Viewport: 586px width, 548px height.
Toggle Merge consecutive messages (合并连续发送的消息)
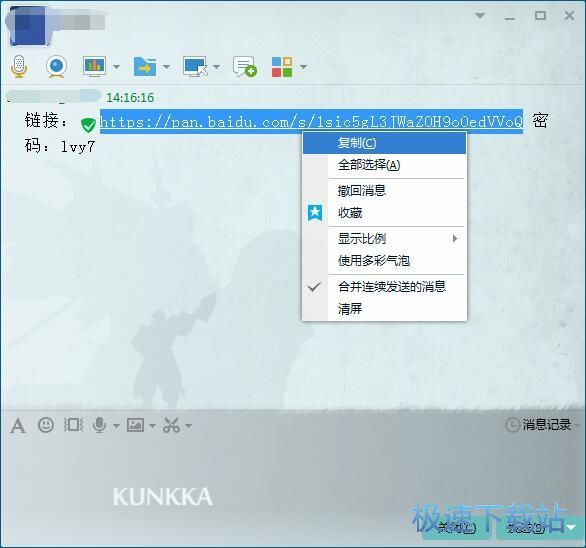pyautogui.click(x=384, y=287)
